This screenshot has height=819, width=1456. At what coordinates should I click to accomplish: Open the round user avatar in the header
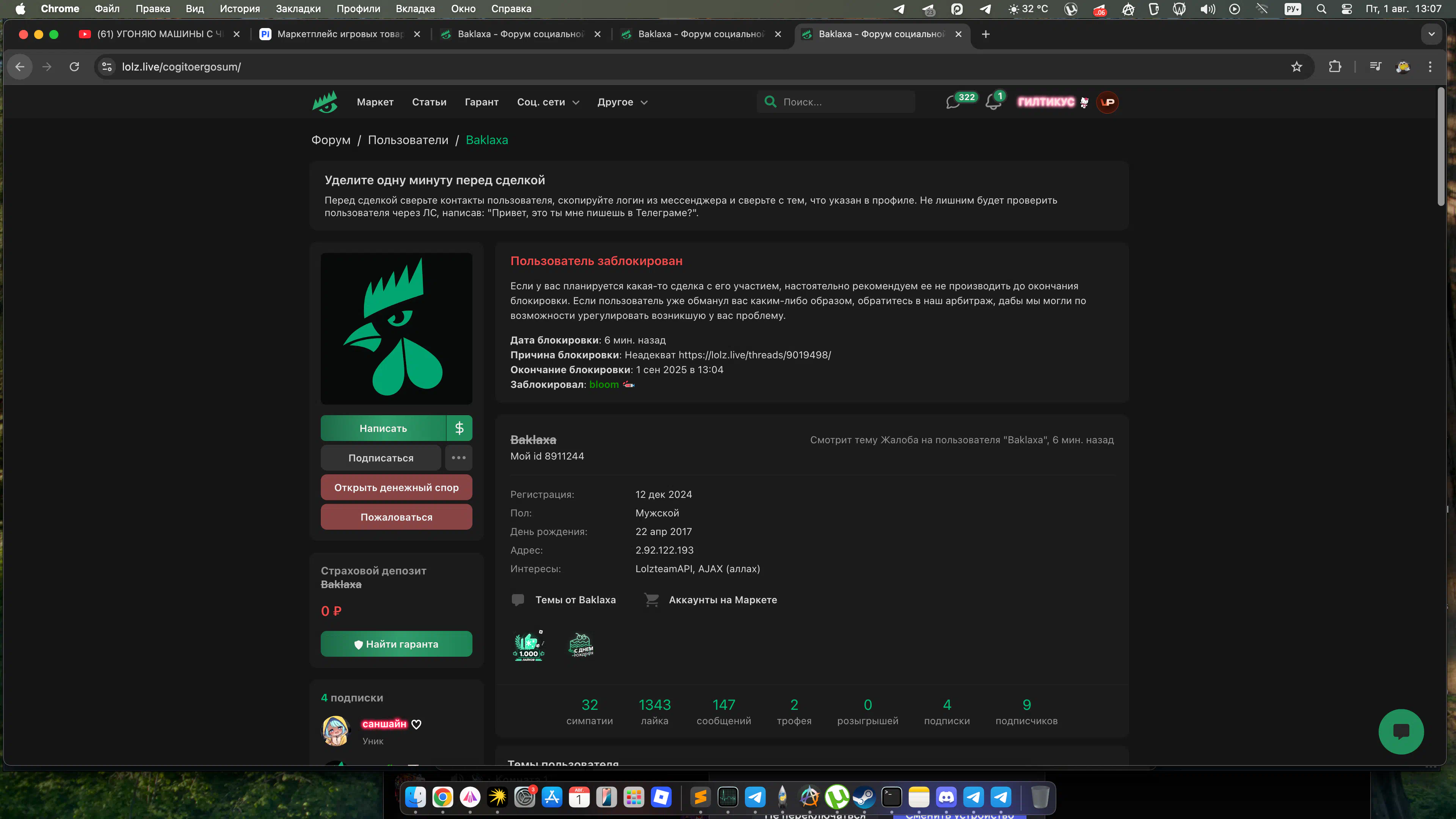(x=1107, y=102)
